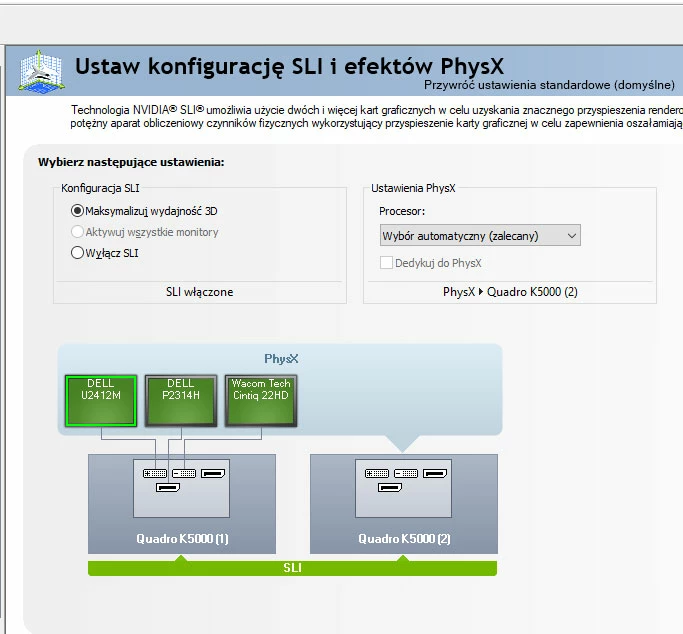Click the Quadro K5000 (2) card label
Image resolution: width=683 pixels, height=634 pixels.
pyautogui.click(x=404, y=539)
